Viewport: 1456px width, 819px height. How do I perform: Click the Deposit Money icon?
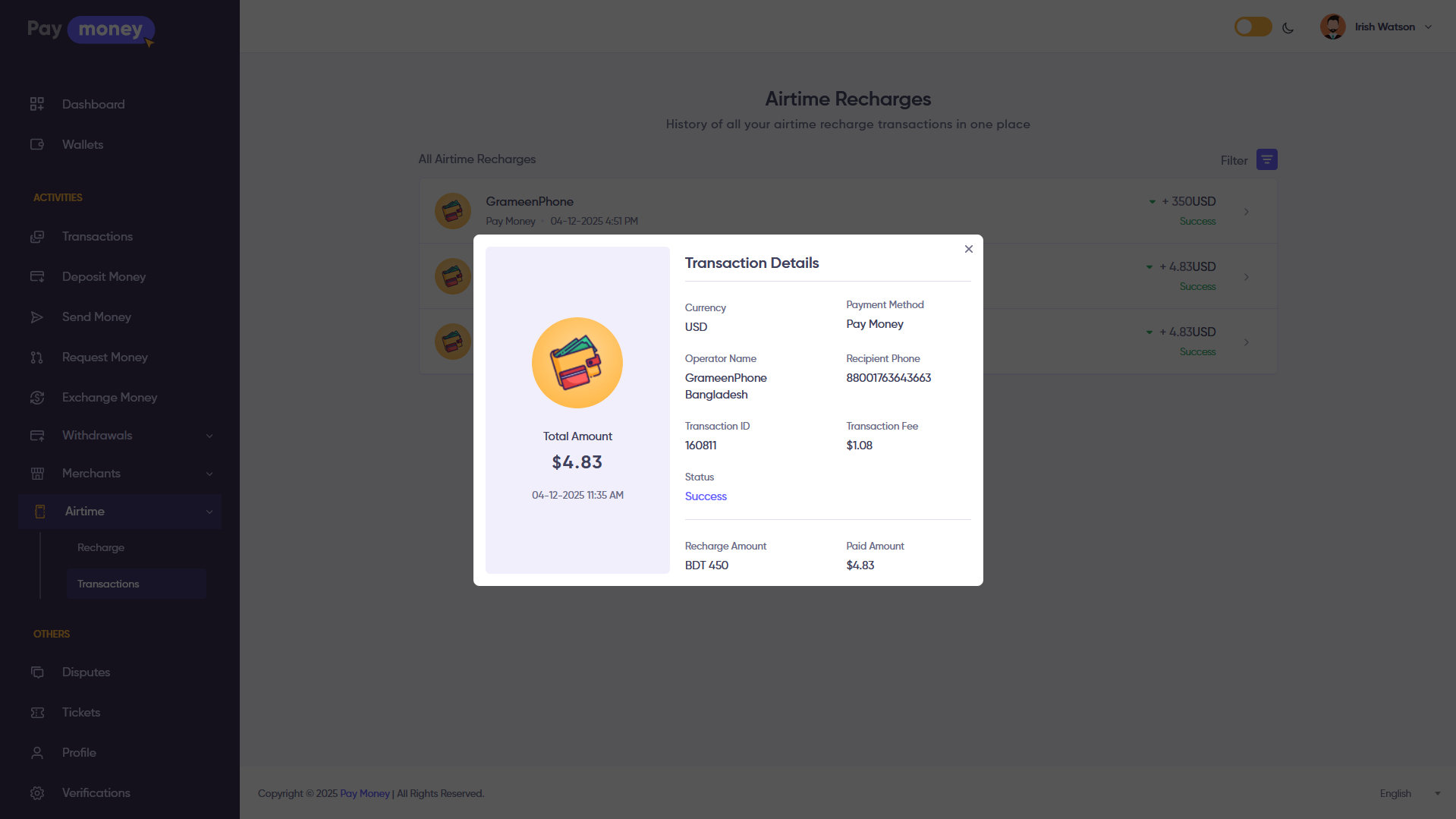37,276
